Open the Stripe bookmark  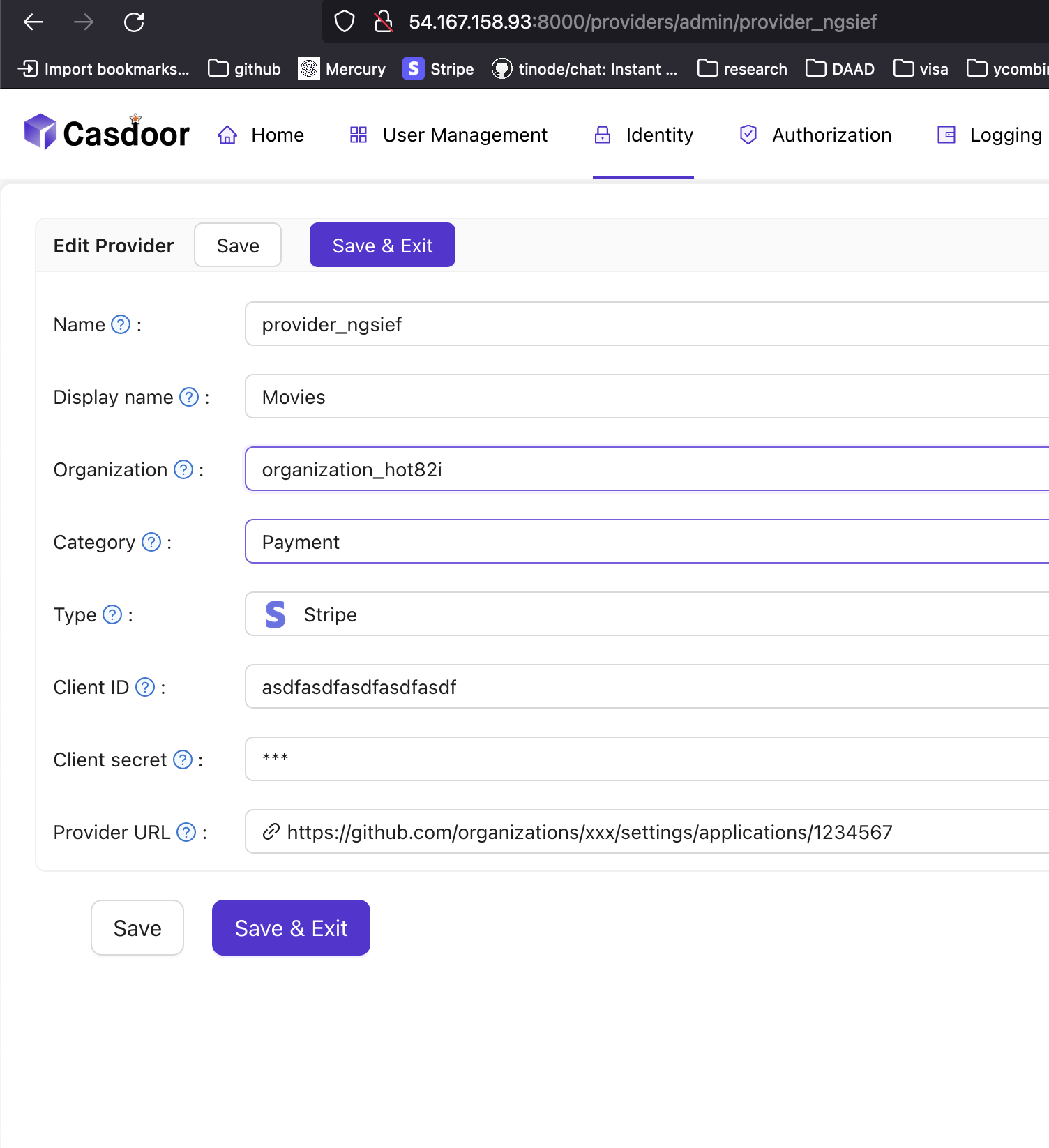[x=438, y=69]
